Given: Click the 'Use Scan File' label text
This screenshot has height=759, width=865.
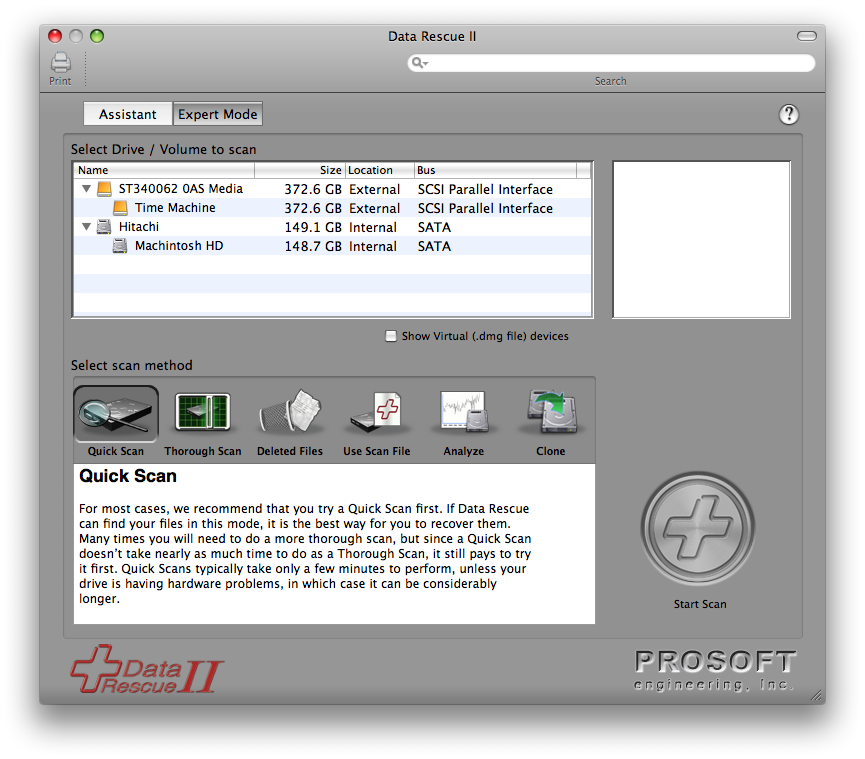Looking at the screenshot, I should 377,451.
